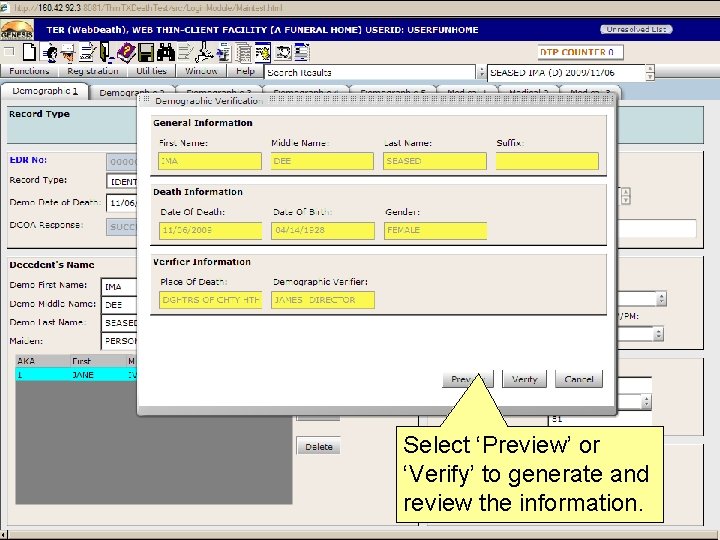Open the Search Results dropdown arrow

coord(481,73)
